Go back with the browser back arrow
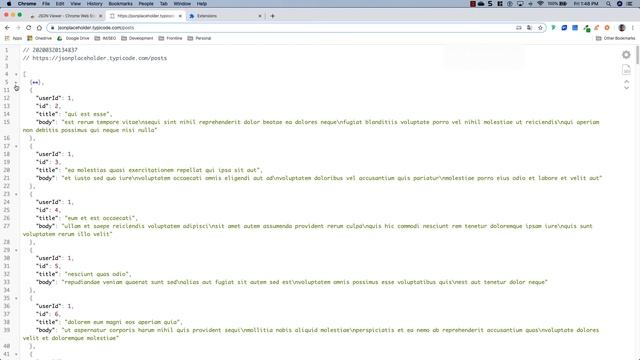Image resolution: width=640 pixels, height=360 pixels. coord(7,28)
